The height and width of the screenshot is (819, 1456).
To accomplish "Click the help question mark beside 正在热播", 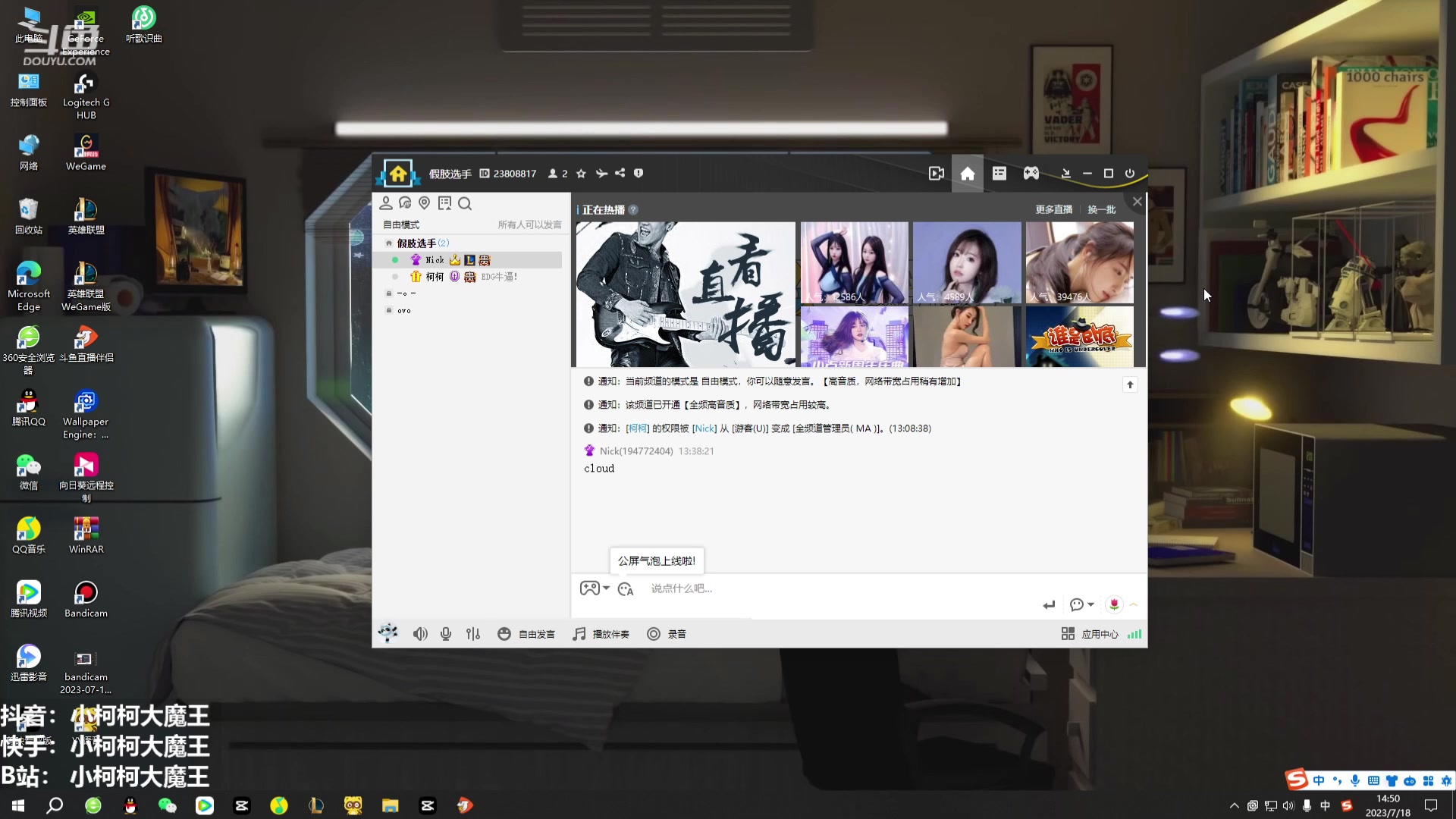I will click(633, 210).
